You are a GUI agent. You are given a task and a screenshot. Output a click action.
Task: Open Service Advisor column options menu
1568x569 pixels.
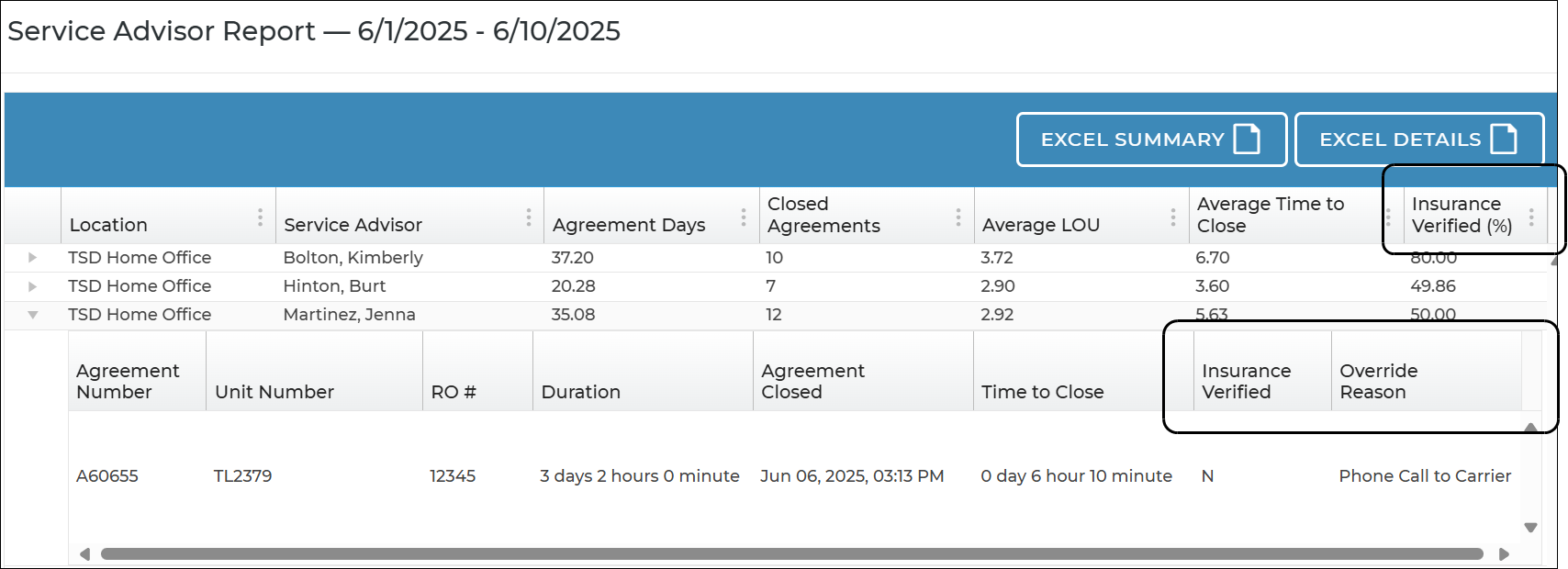(529, 218)
